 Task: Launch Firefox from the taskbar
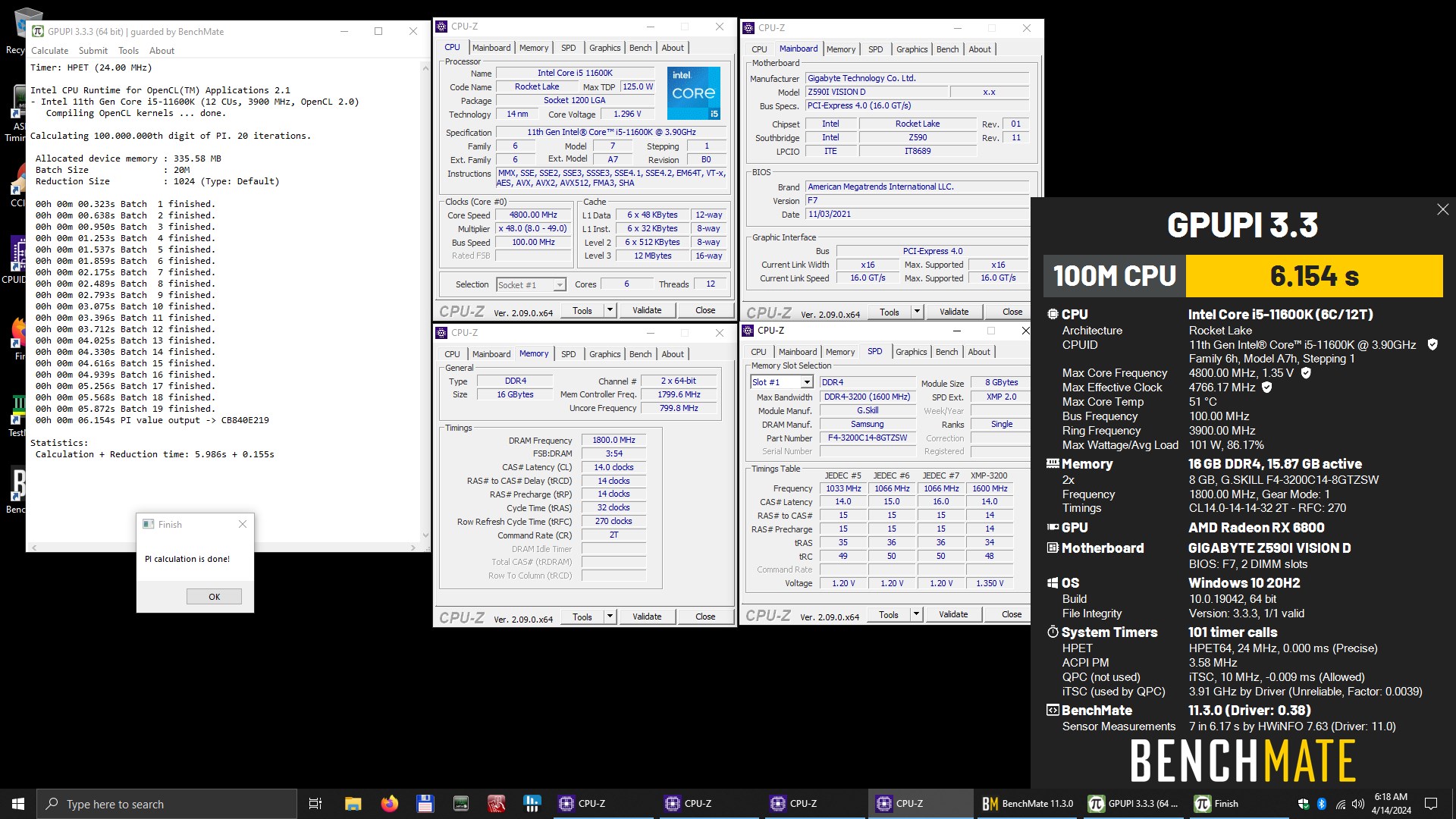tap(389, 804)
